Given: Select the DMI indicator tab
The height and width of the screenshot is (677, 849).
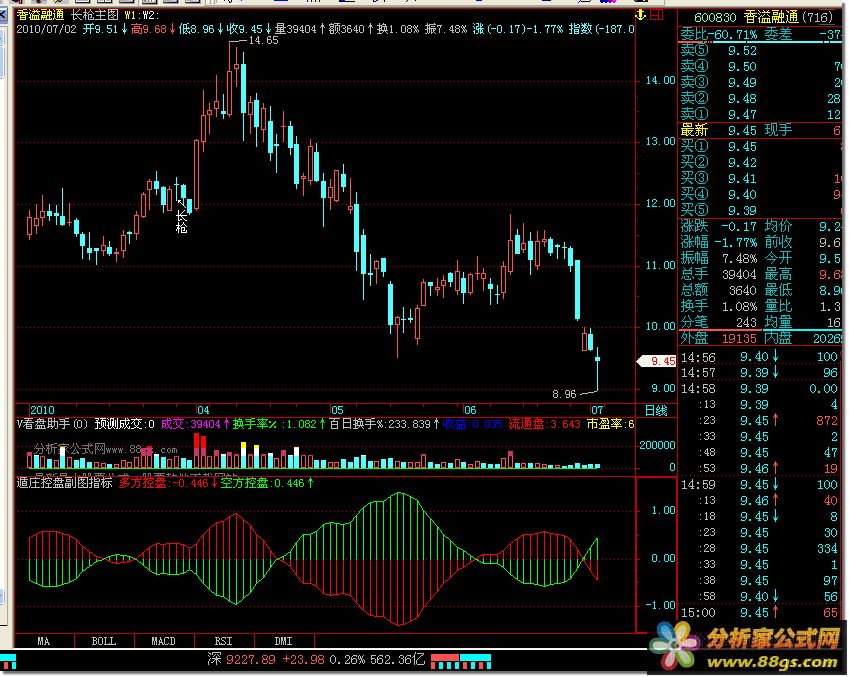Looking at the screenshot, I should click(x=283, y=640).
